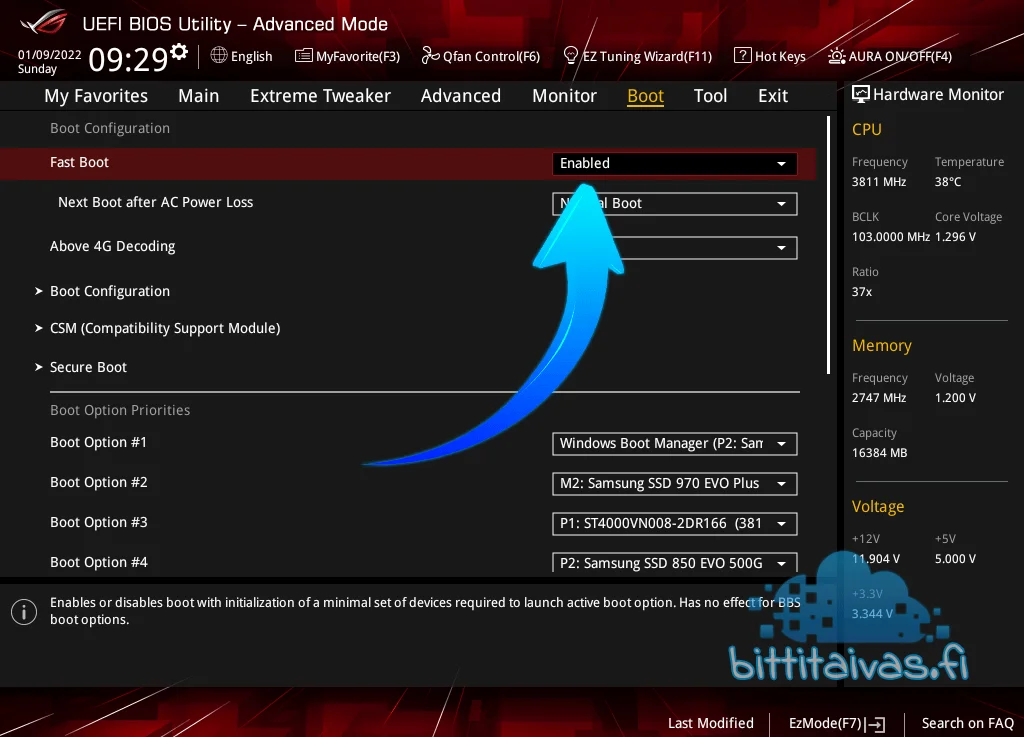1024x737 pixels.
Task: Click the Capacity 16384 MB value
Action: [879, 453]
